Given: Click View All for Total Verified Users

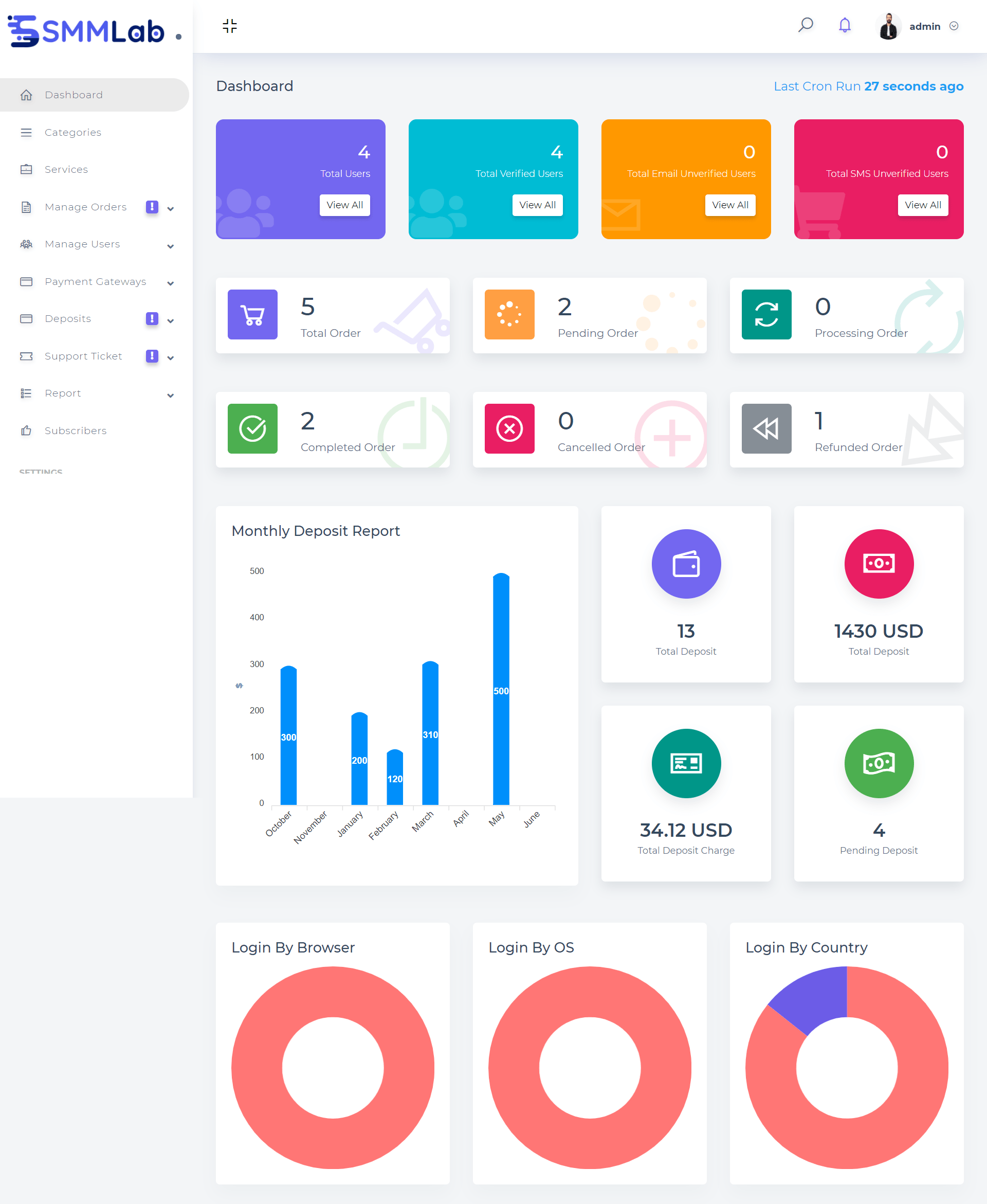Looking at the screenshot, I should pyautogui.click(x=537, y=204).
